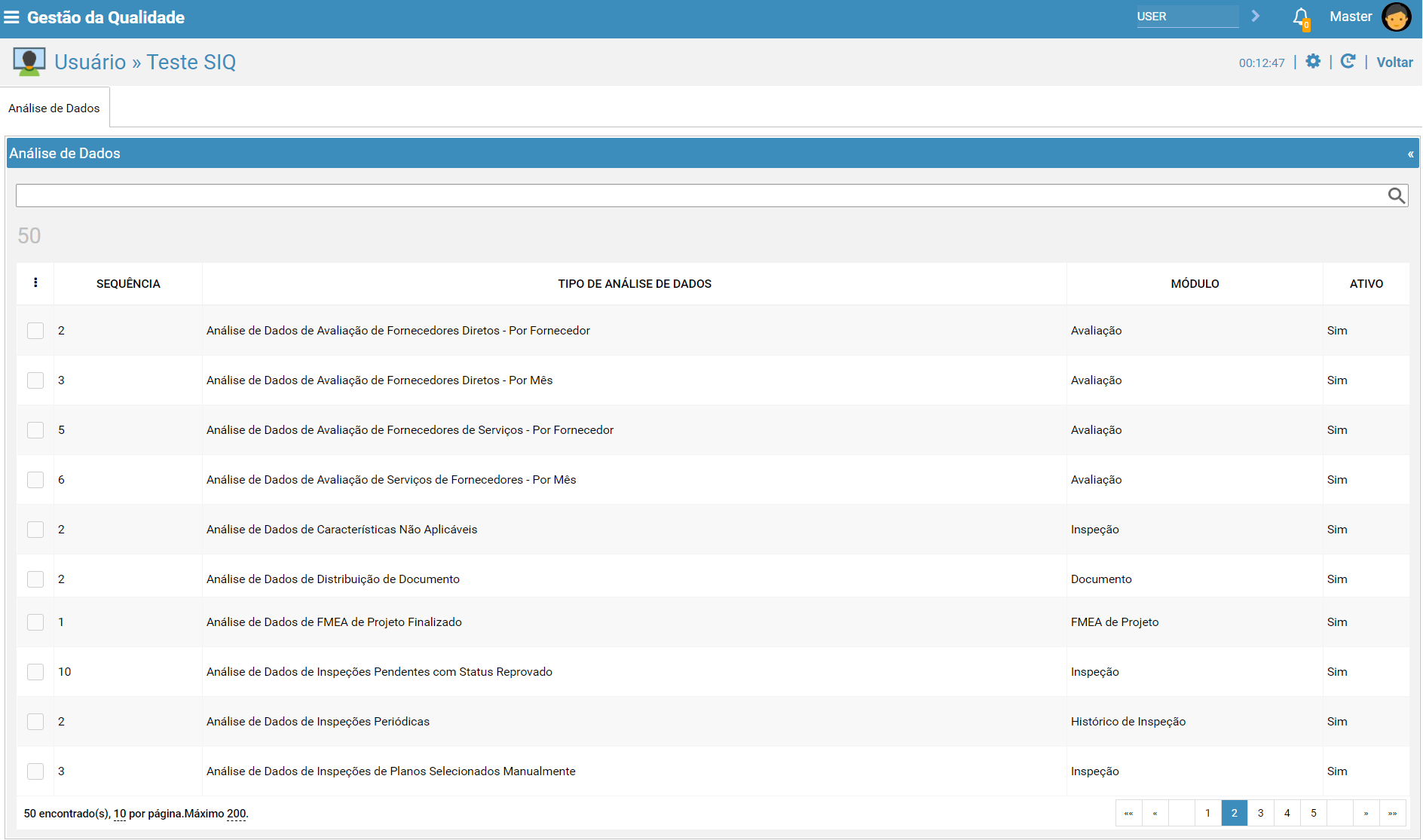1423x840 pixels.
Task: Open the table column options kebab menu
Action: tap(35, 283)
